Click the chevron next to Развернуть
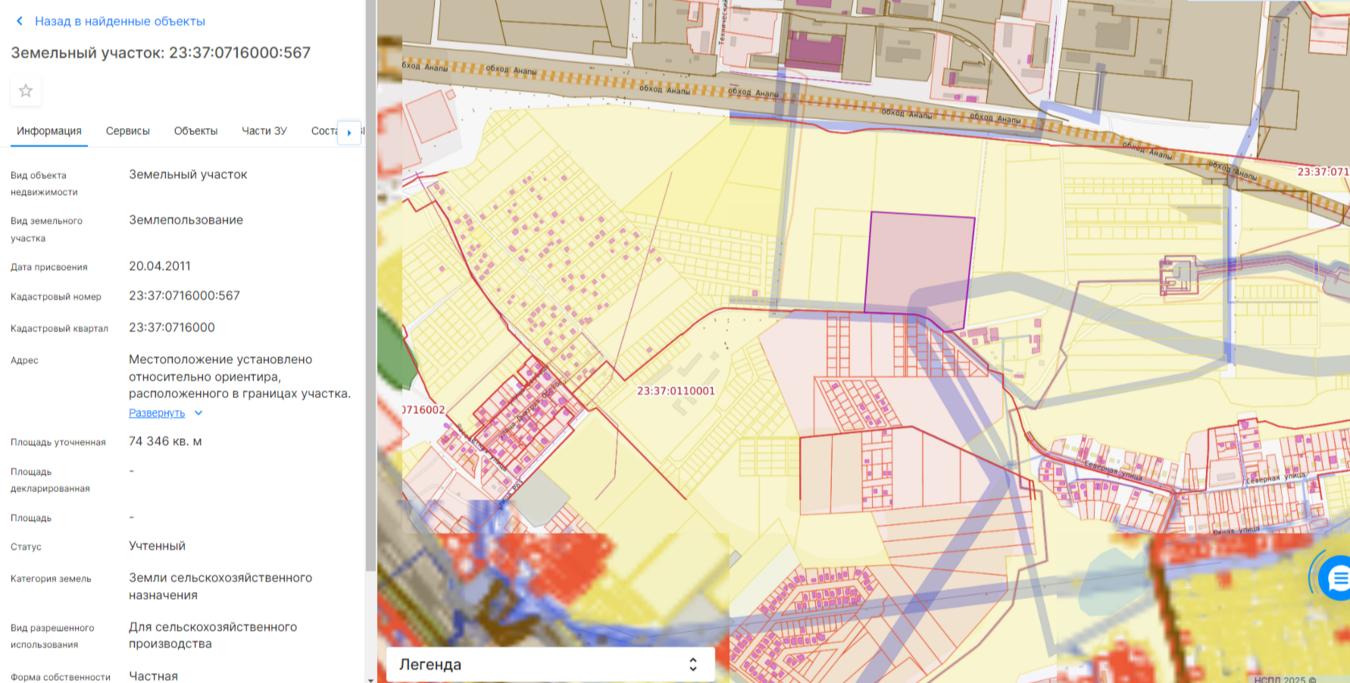Screen dimensions: 1350x683 [198, 413]
